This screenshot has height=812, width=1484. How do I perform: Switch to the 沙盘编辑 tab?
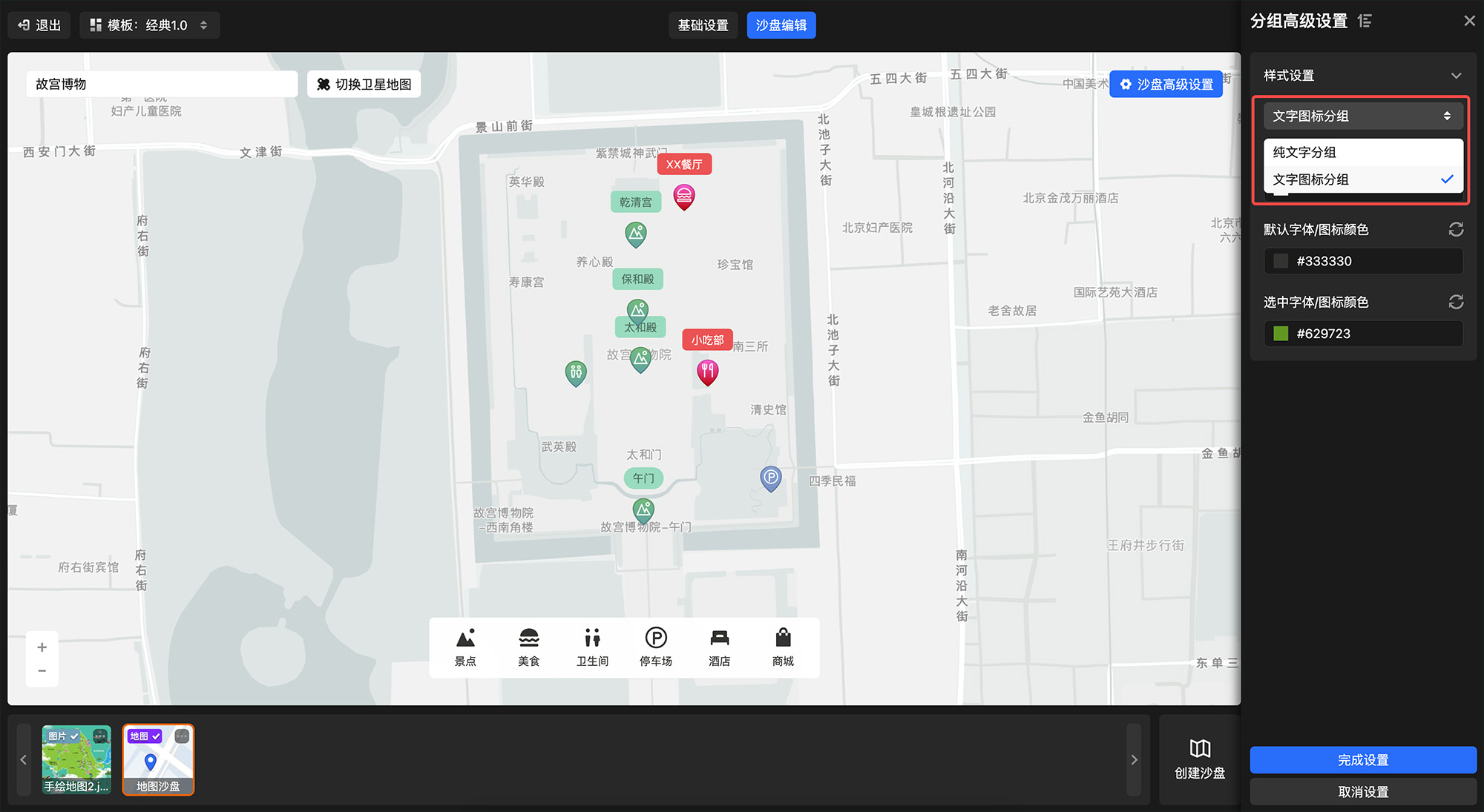pos(781,25)
